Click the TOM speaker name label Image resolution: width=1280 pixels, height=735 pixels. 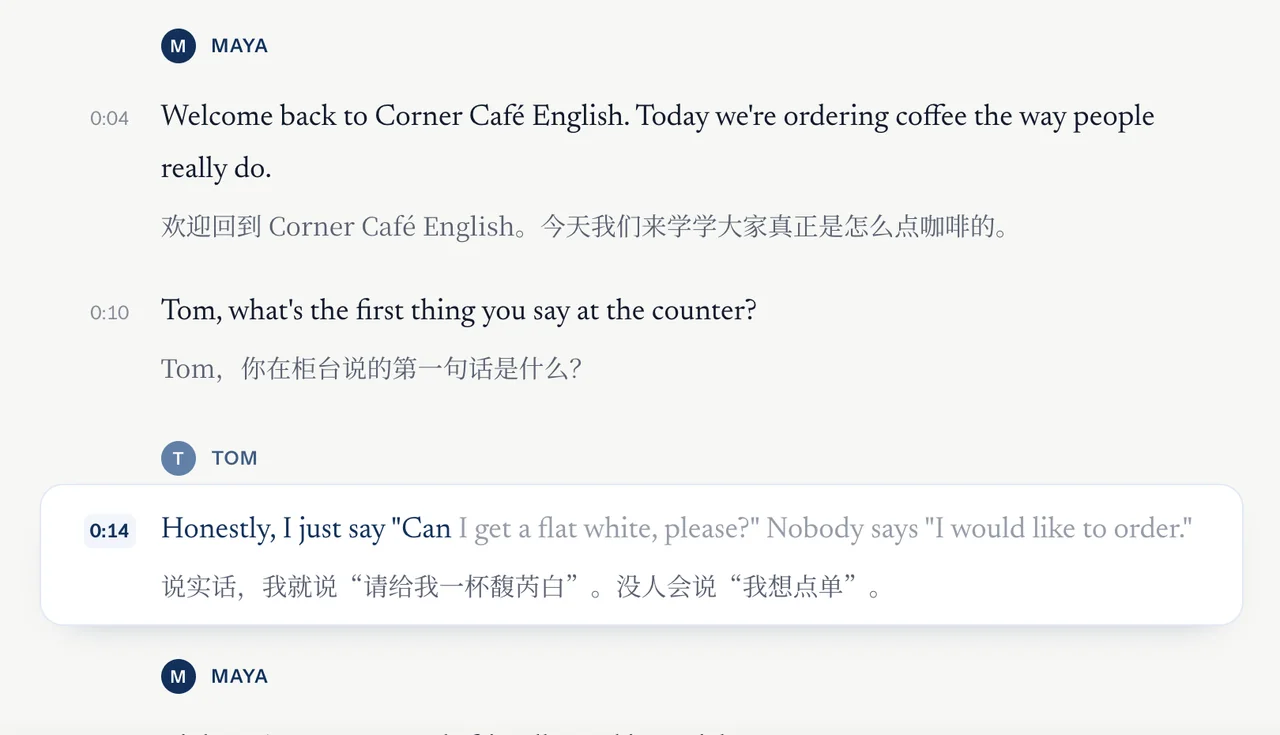pos(234,458)
